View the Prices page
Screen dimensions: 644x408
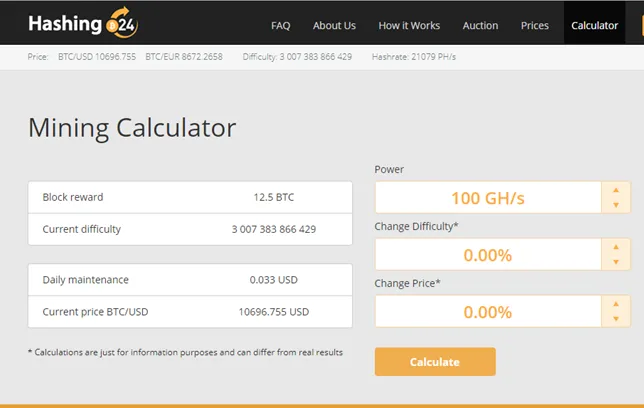click(535, 25)
